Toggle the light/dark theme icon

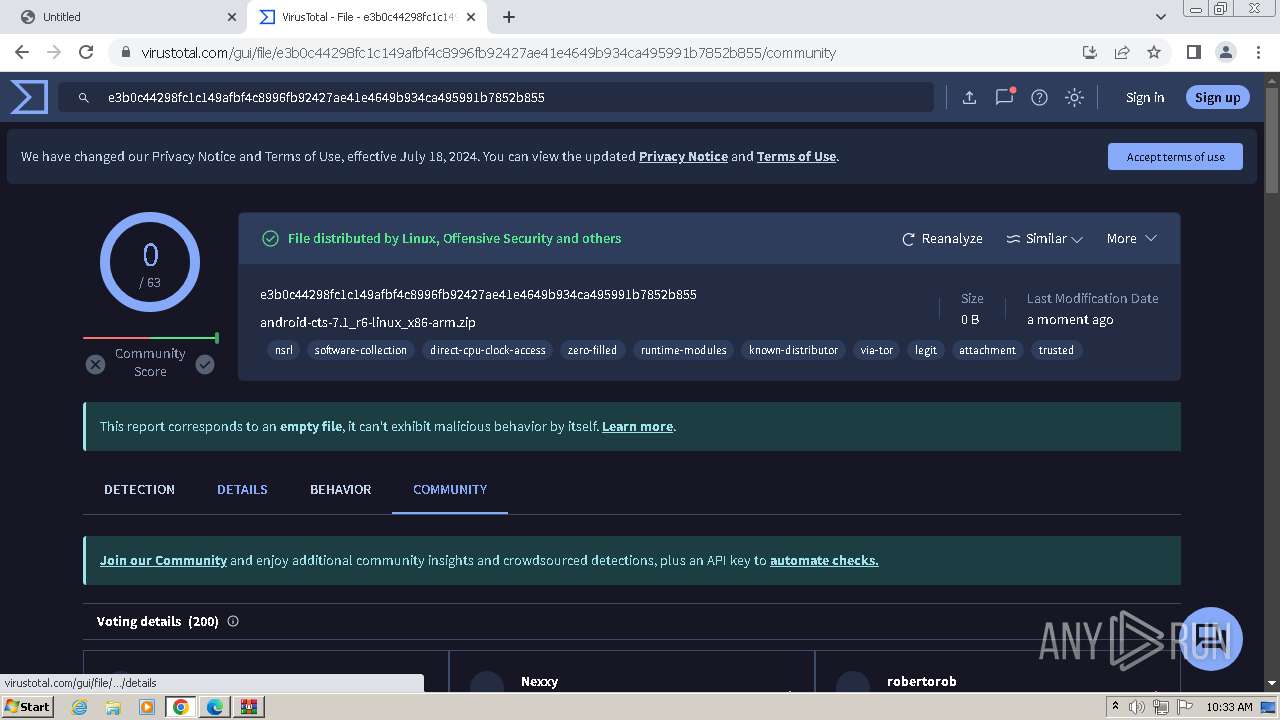pyautogui.click(x=1074, y=97)
